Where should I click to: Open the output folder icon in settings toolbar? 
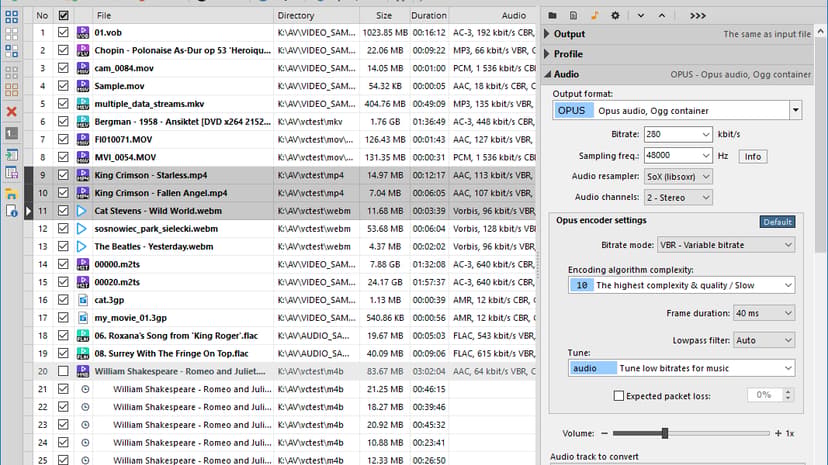pos(552,15)
